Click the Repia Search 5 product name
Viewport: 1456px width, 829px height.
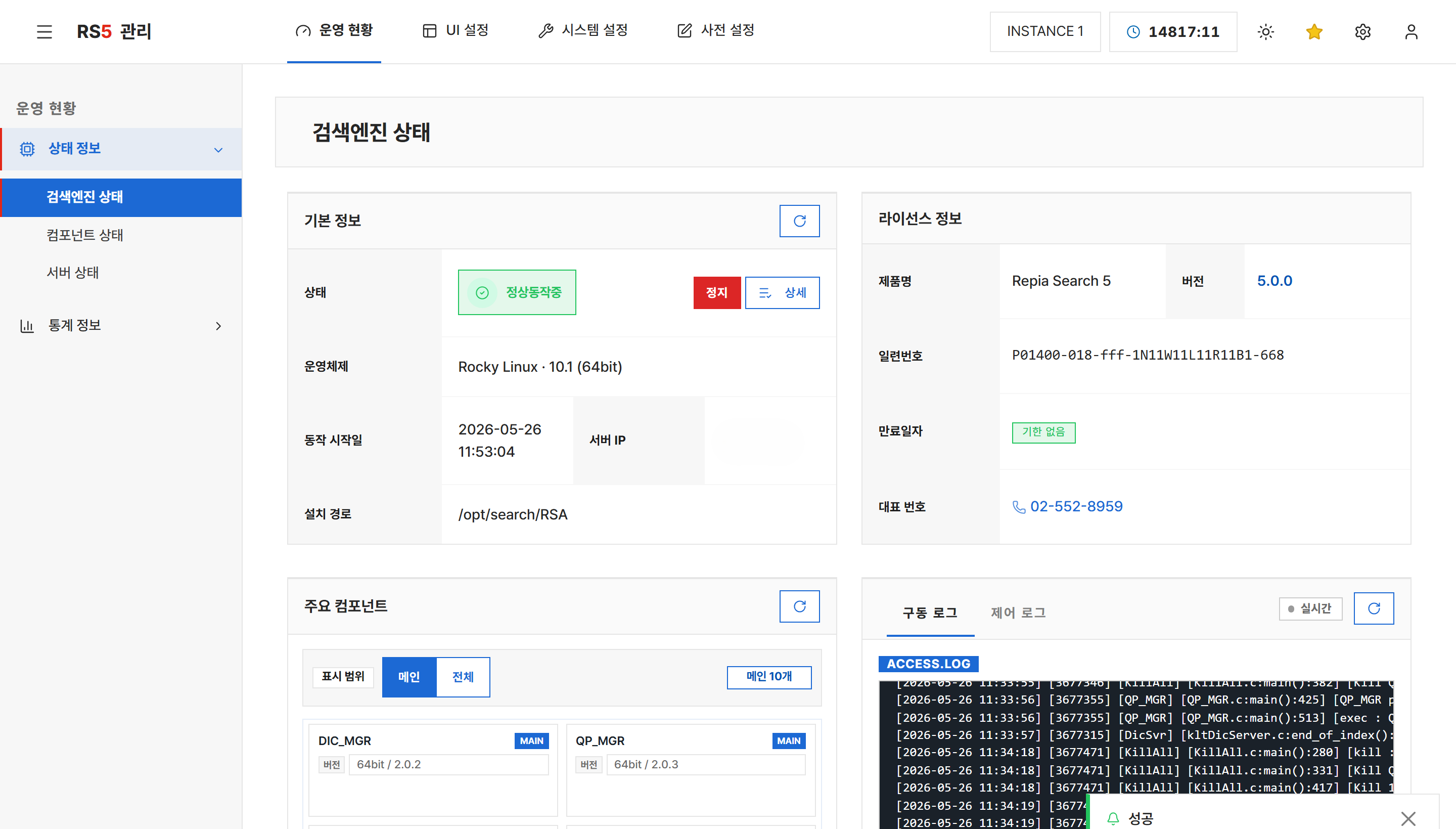[1061, 281]
